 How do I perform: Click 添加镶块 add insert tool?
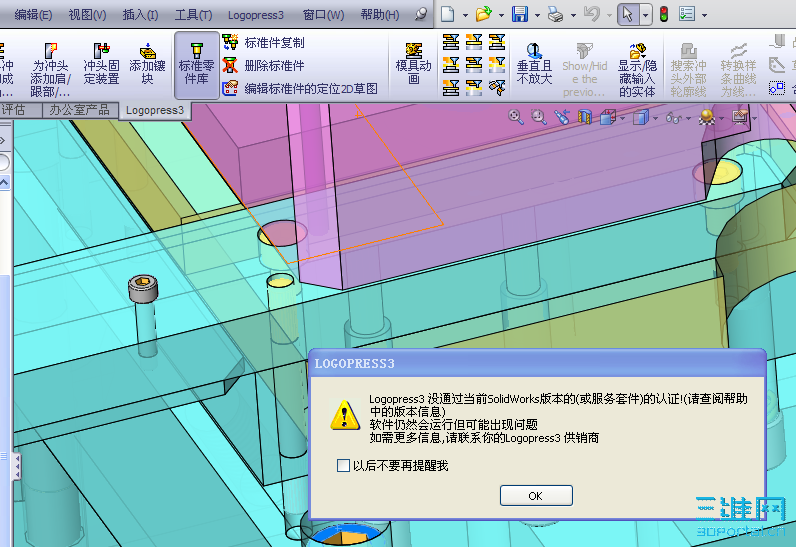(147, 64)
